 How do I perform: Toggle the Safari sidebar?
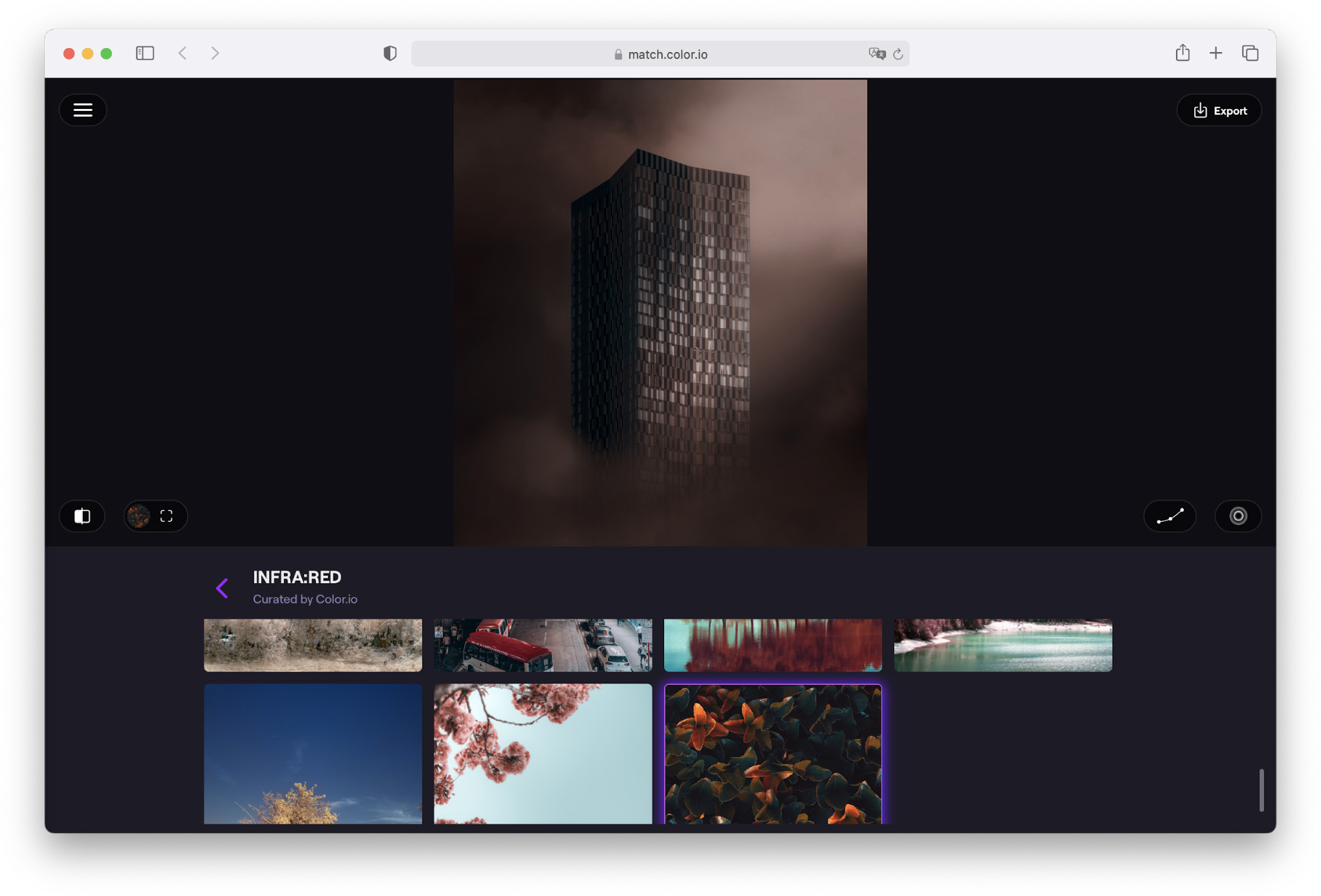click(x=145, y=53)
